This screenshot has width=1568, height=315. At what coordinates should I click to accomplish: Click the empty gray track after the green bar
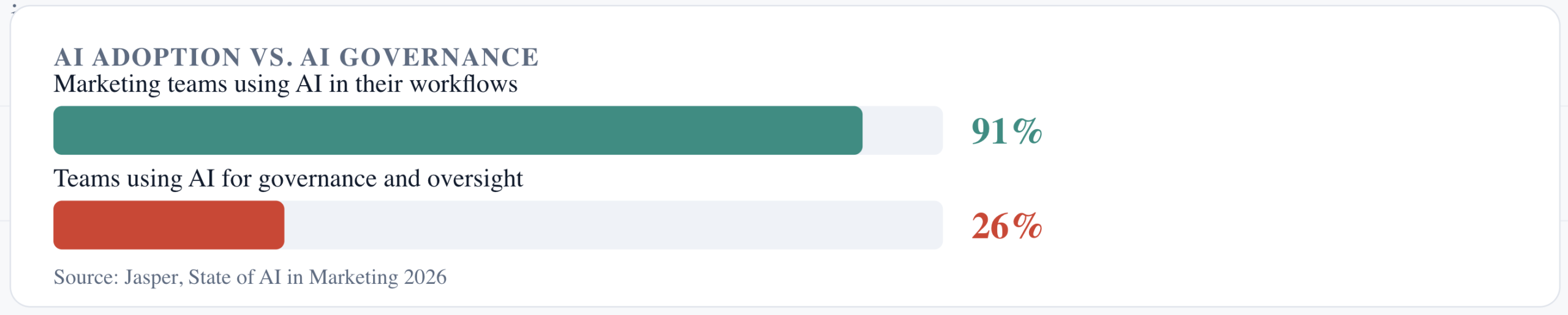902,130
